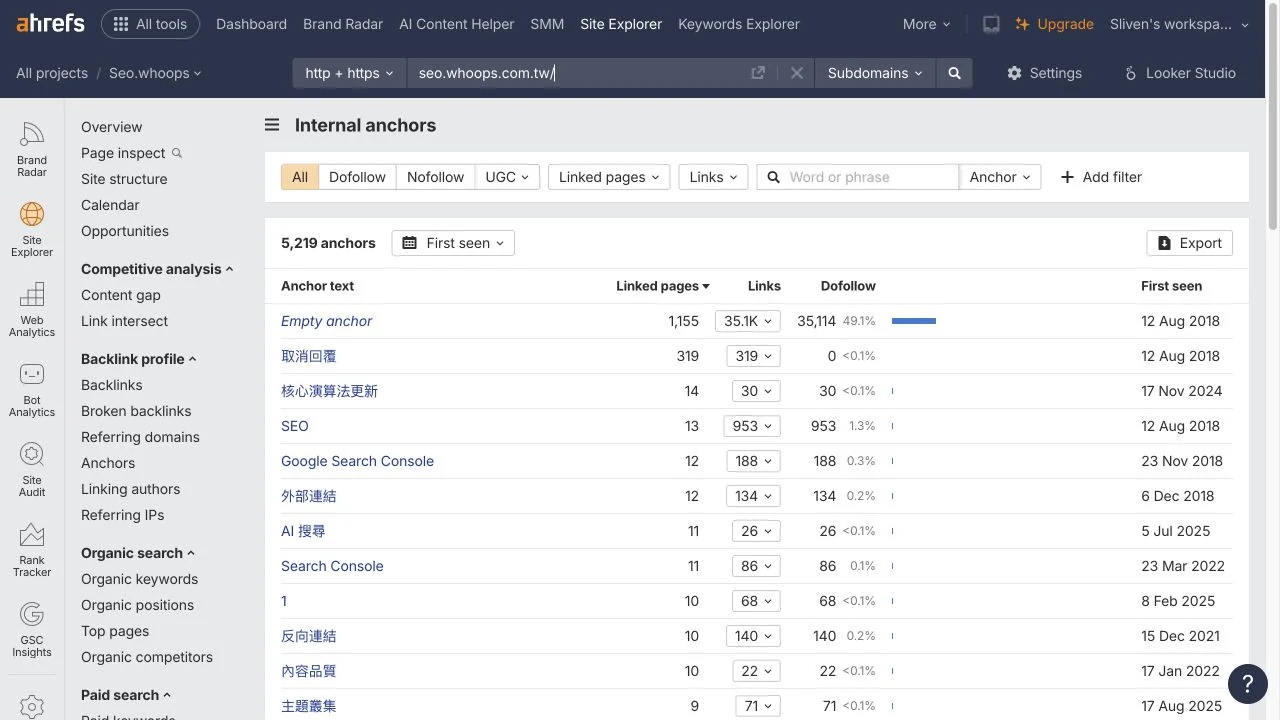Go to Dashboard tab
Image resolution: width=1280 pixels, height=720 pixels.
tap(251, 24)
